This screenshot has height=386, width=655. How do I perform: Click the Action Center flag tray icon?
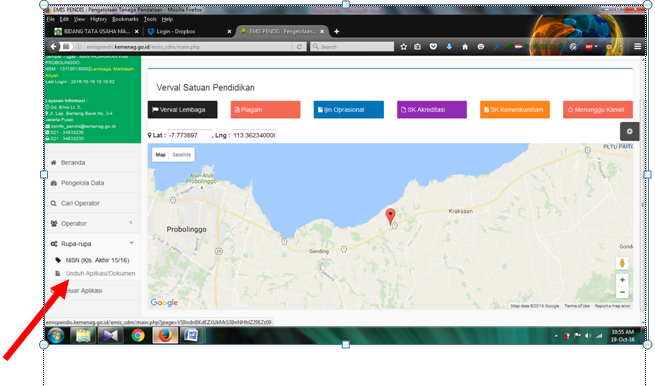click(577, 336)
